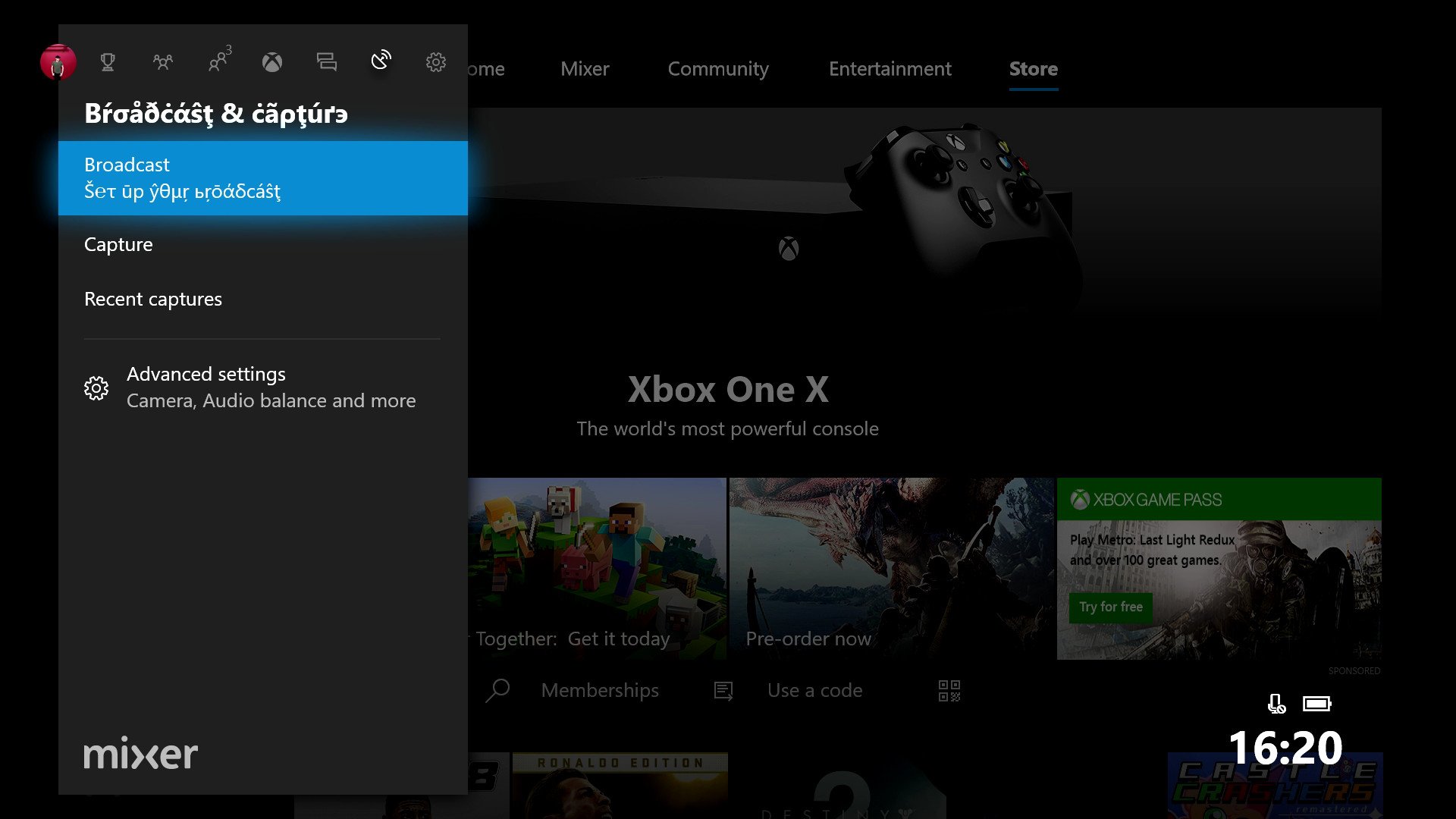Click the Use a code button

[x=814, y=690]
